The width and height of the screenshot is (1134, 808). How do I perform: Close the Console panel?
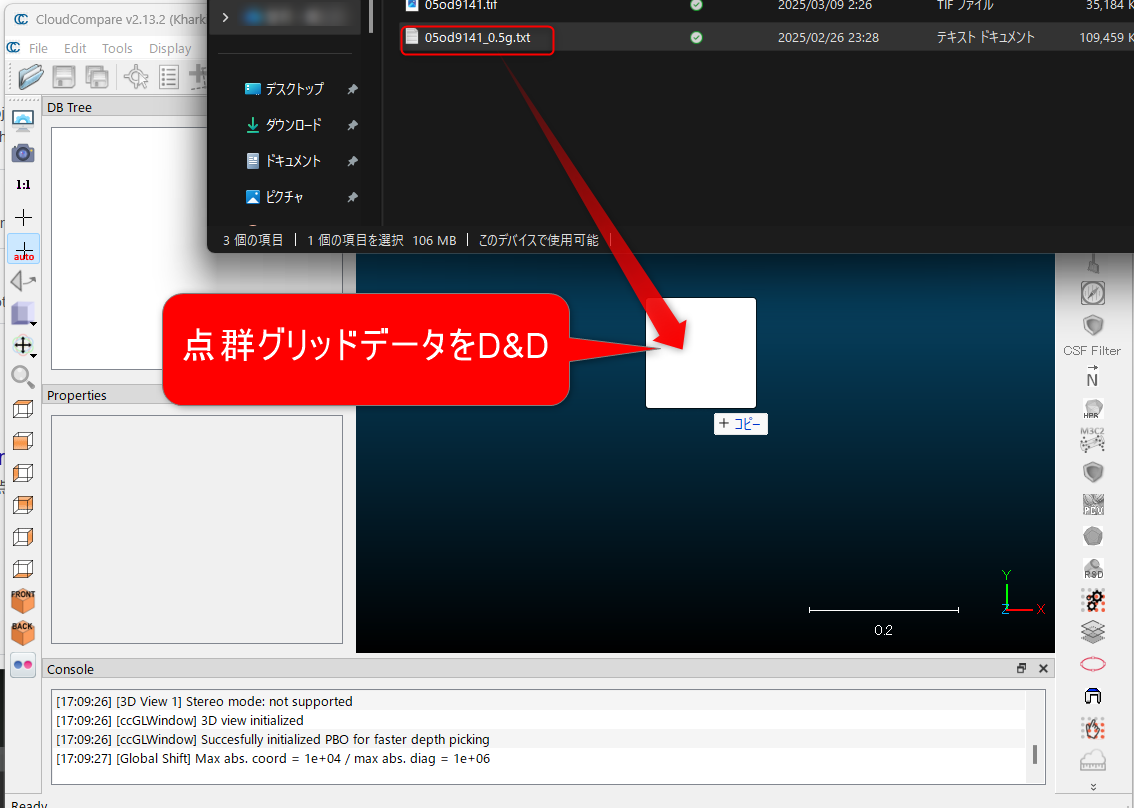click(1043, 668)
